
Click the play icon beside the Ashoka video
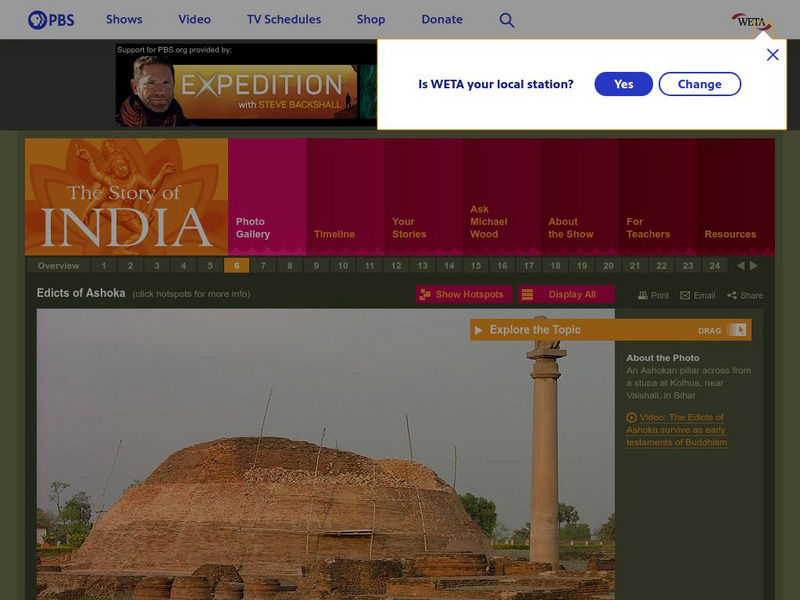632,418
